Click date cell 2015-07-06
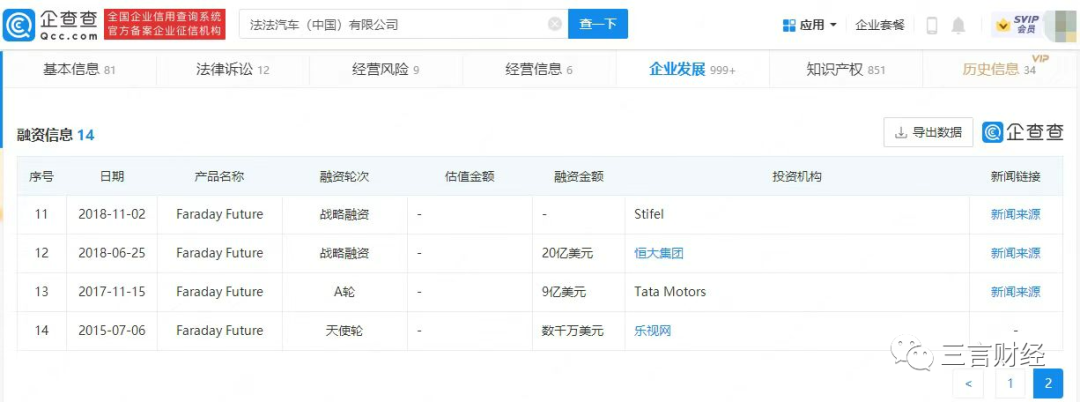1080x402 pixels. pos(112,331)
